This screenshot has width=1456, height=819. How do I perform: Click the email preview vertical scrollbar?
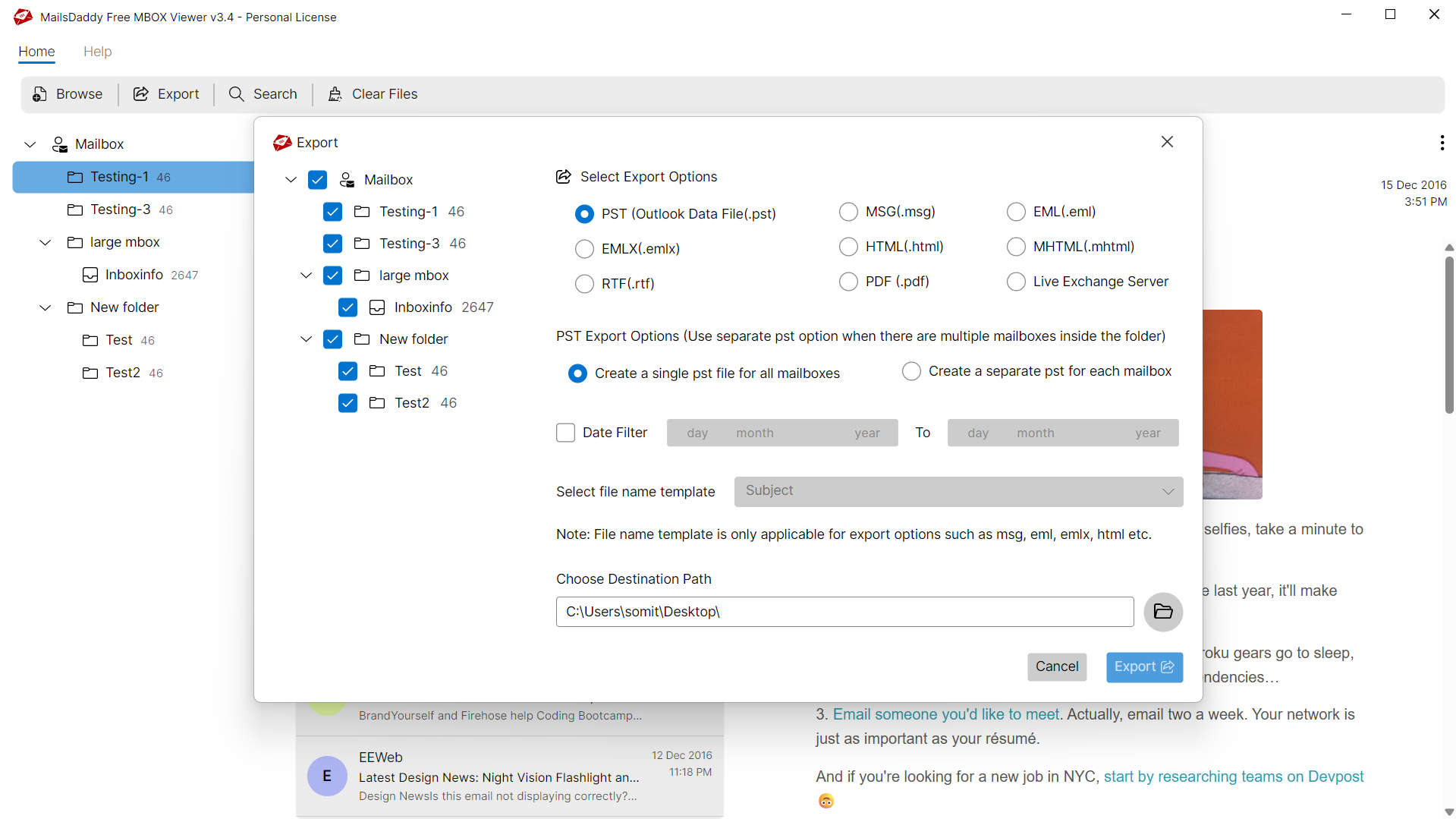pyautogui.click(x=1449, y=335)
